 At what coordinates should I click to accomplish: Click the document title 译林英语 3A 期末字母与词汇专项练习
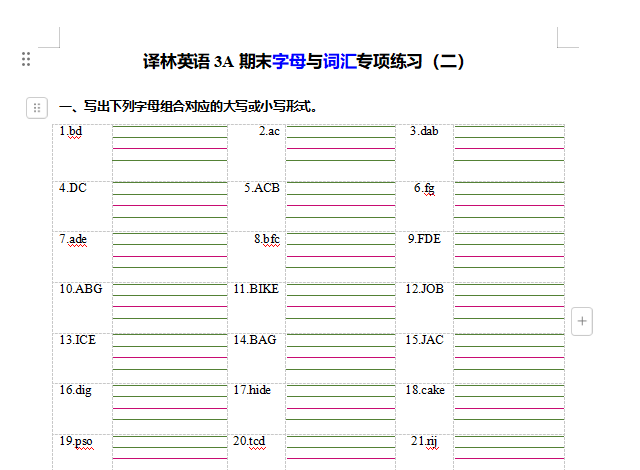[x=303, y=62]
